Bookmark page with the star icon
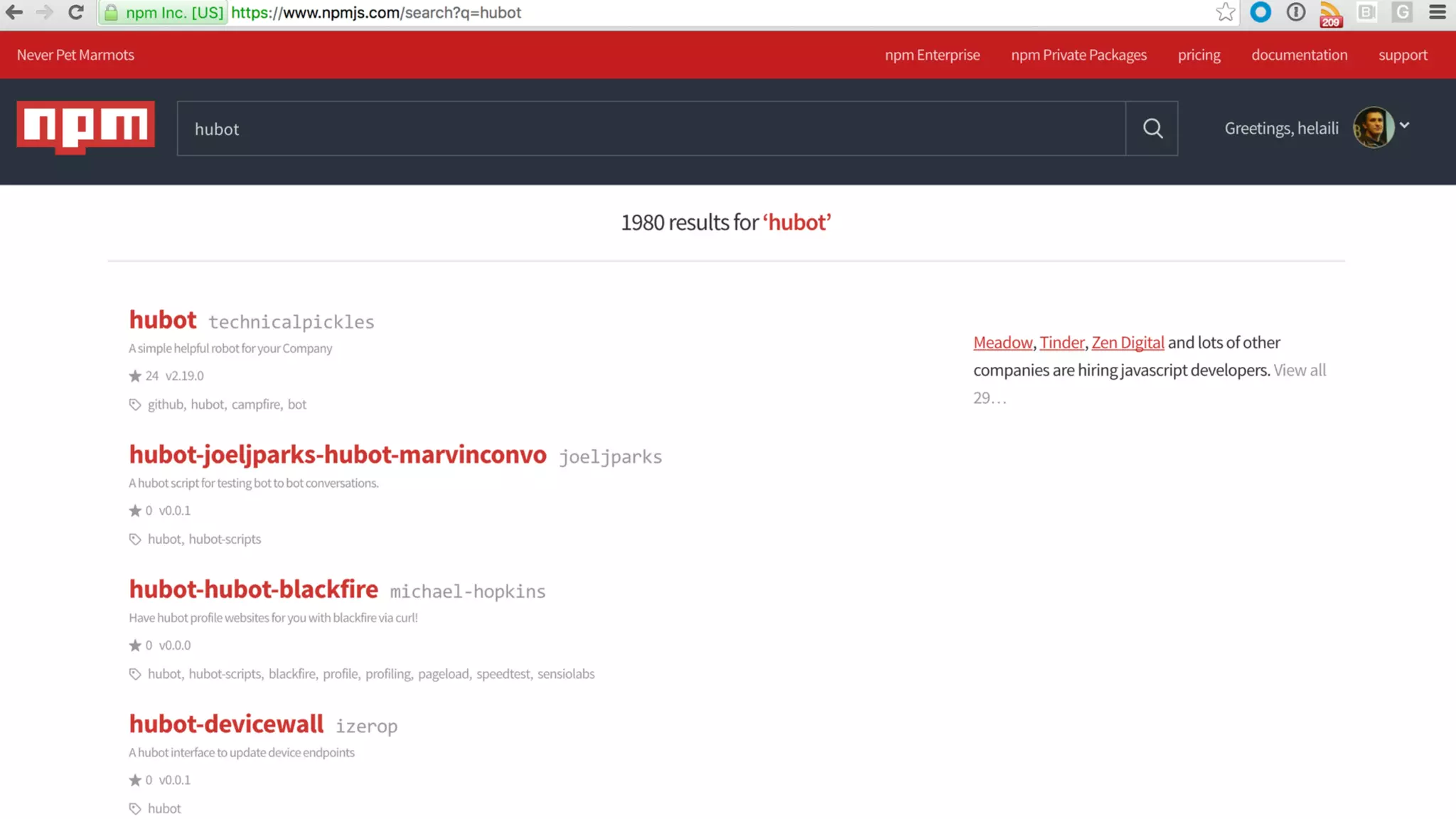 tap(1225, 13)
